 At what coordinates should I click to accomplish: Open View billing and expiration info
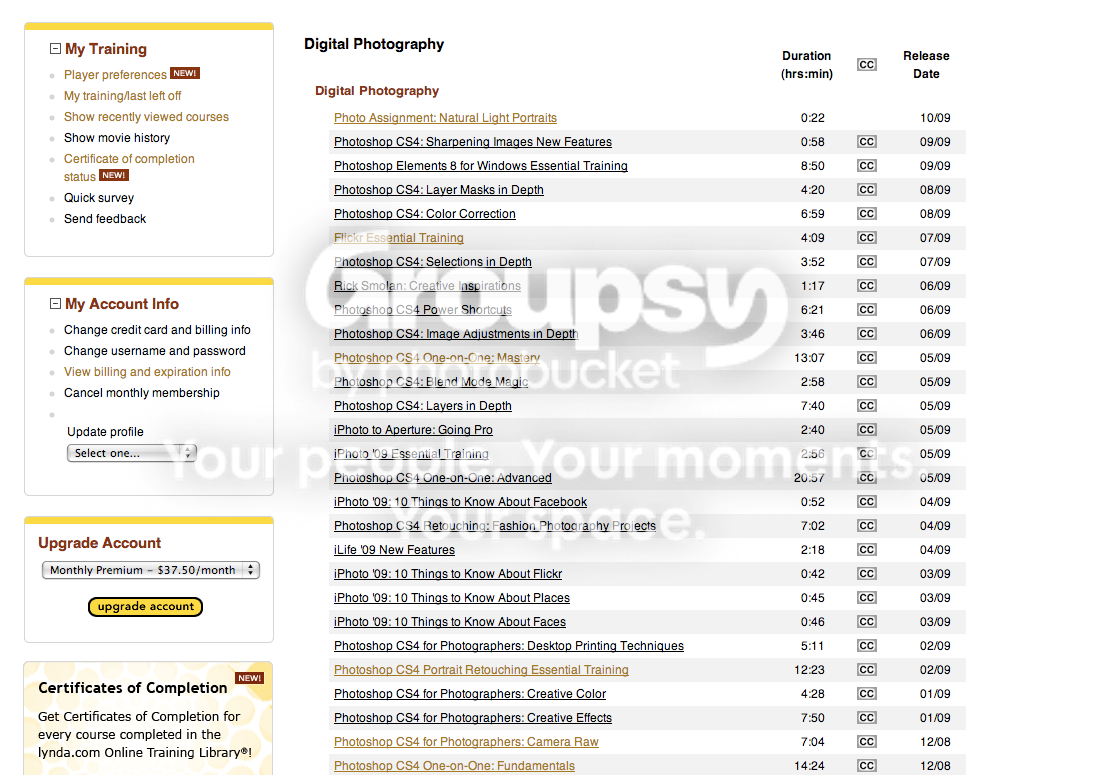pos(147,371)
